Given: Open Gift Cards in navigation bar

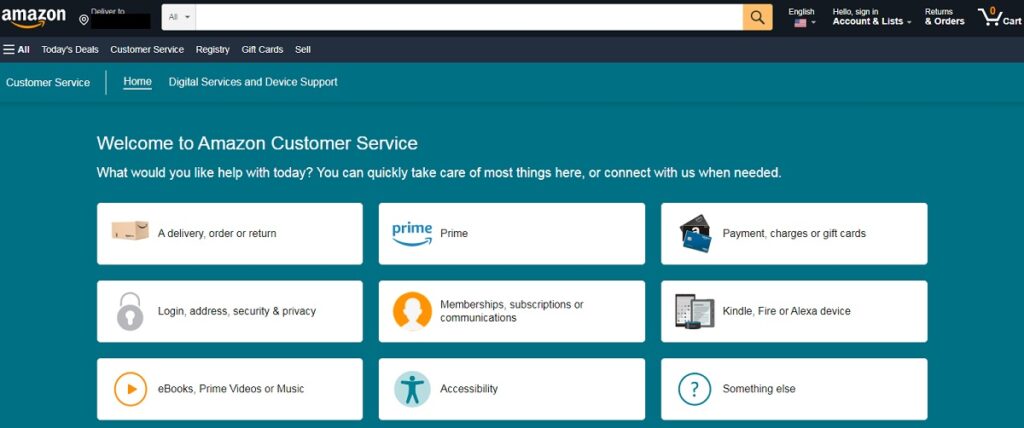Looking at the screenshot, I should 262,50.
